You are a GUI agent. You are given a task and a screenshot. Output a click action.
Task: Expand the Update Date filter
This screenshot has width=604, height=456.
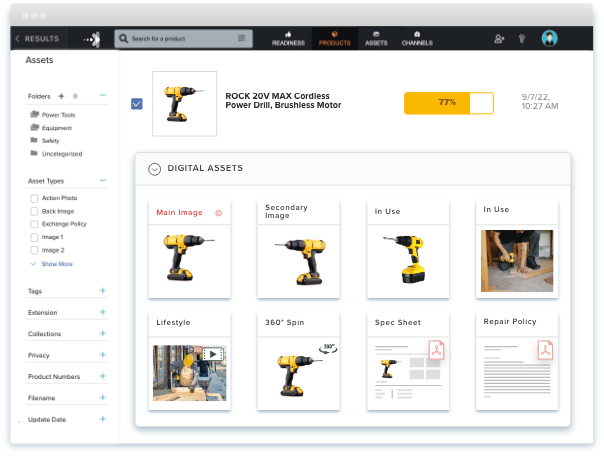(x=102, y=419)
